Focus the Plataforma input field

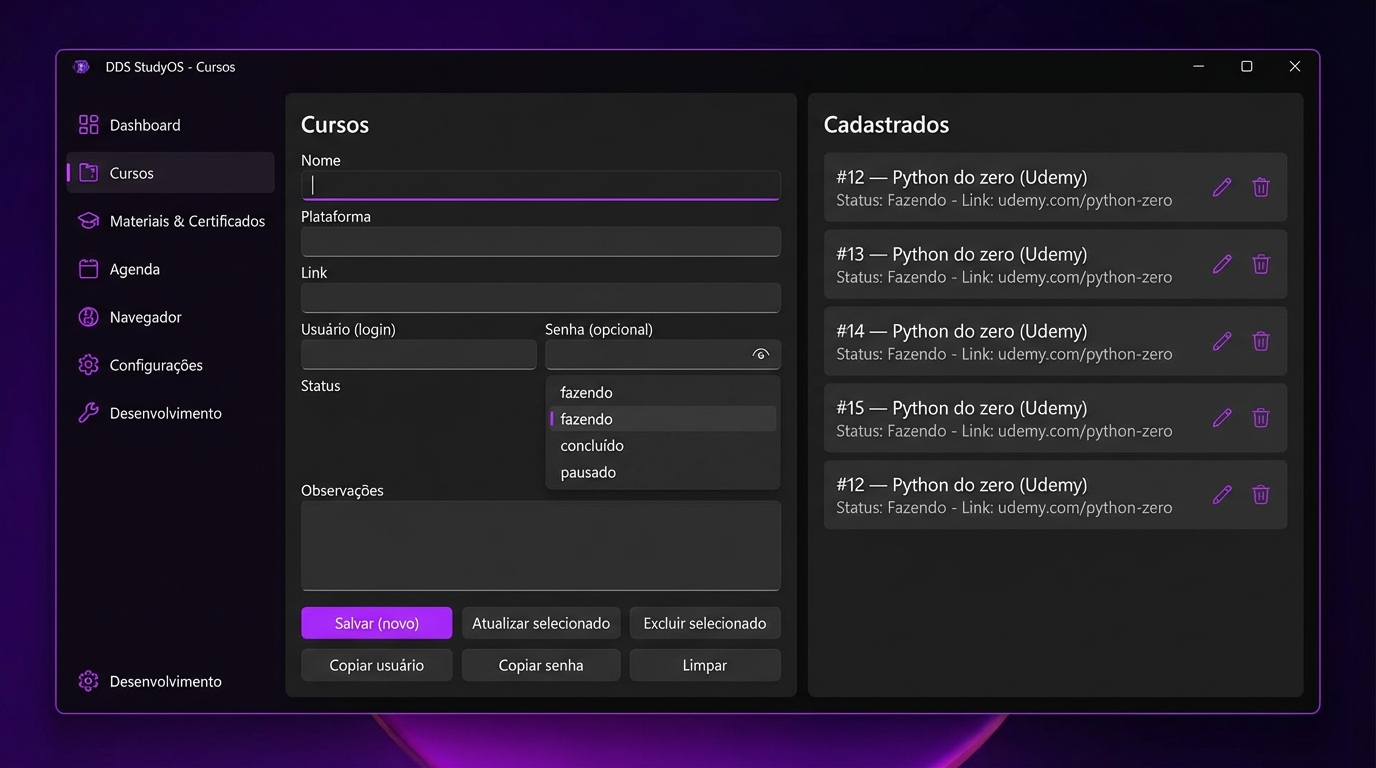(540, 242)
